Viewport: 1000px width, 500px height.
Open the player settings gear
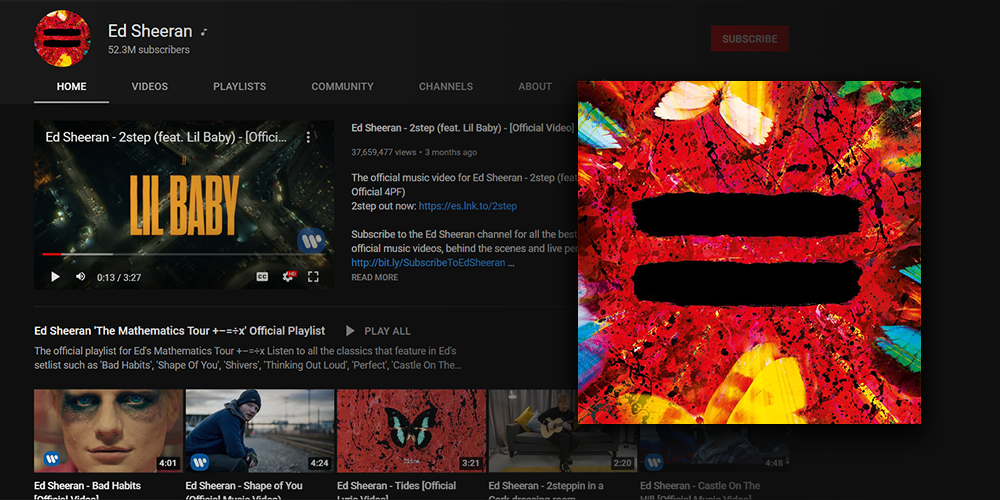pos(289,277)
